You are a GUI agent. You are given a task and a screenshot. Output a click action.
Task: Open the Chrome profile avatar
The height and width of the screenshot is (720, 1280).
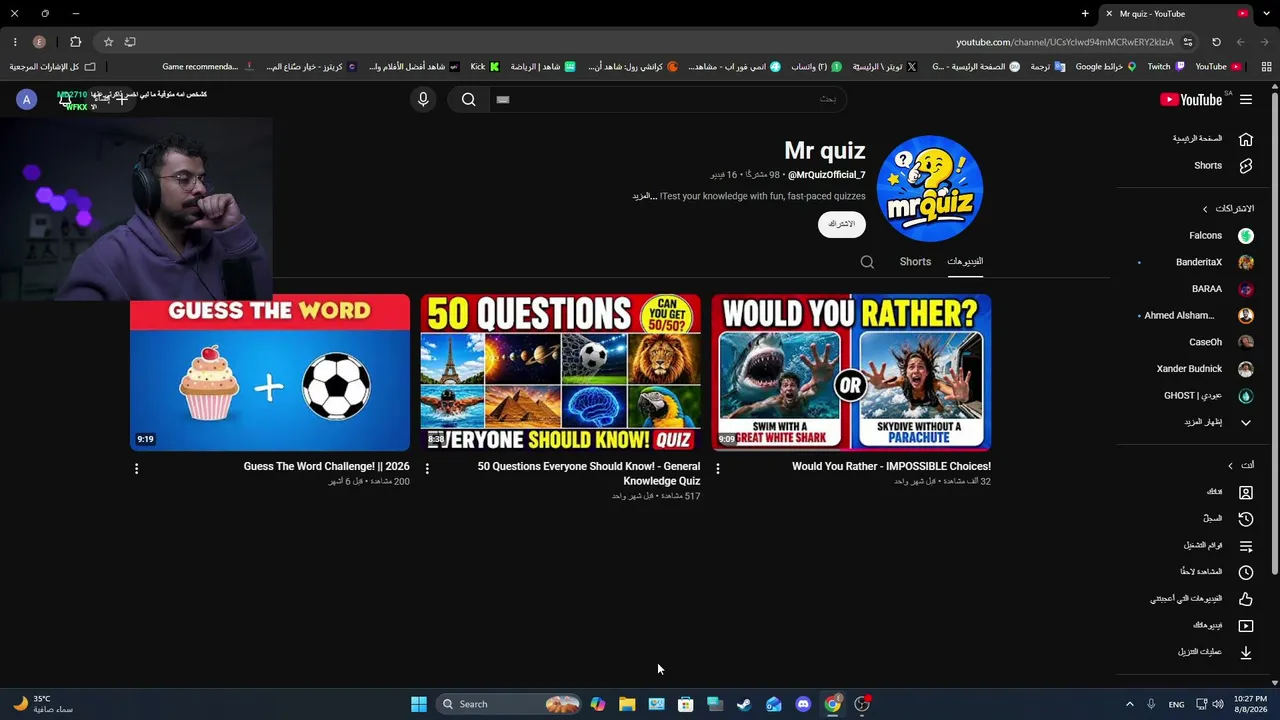click(x=39, y=42)
